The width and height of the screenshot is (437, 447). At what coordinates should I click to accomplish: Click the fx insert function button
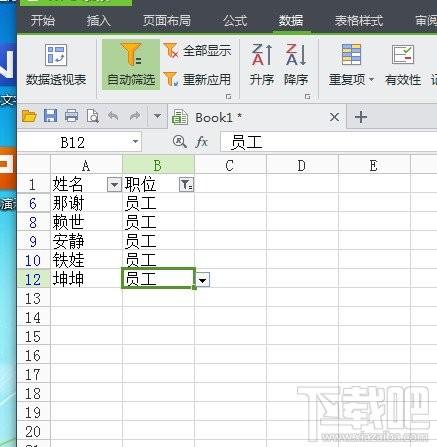coord(202,142)
